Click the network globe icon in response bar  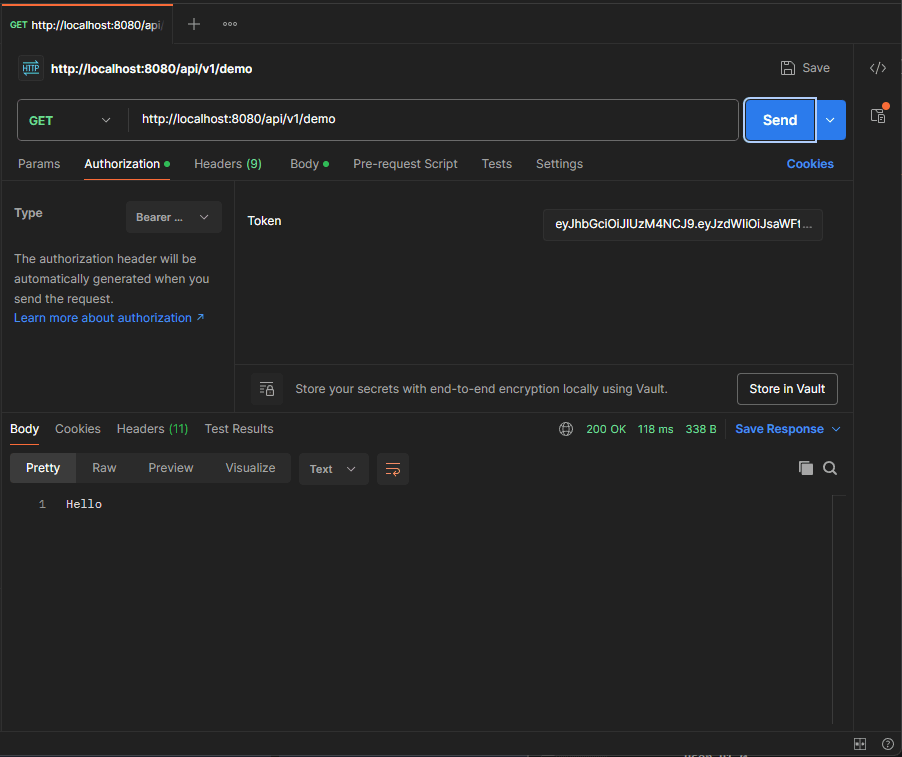[566, 429]
